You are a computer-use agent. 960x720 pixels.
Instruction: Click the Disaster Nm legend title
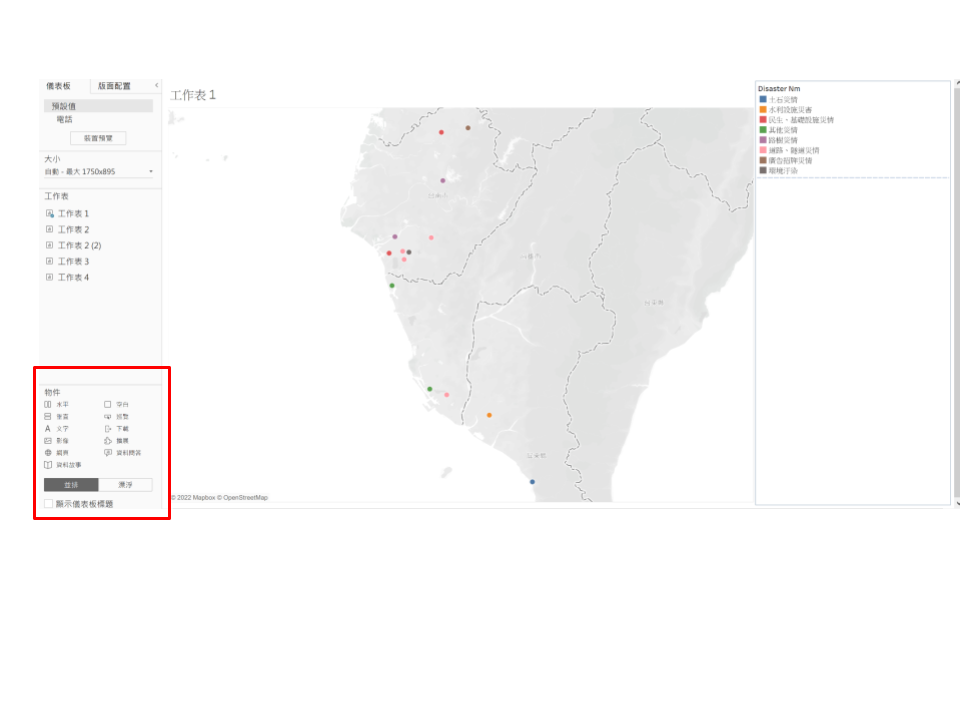(x=779, y=89)
